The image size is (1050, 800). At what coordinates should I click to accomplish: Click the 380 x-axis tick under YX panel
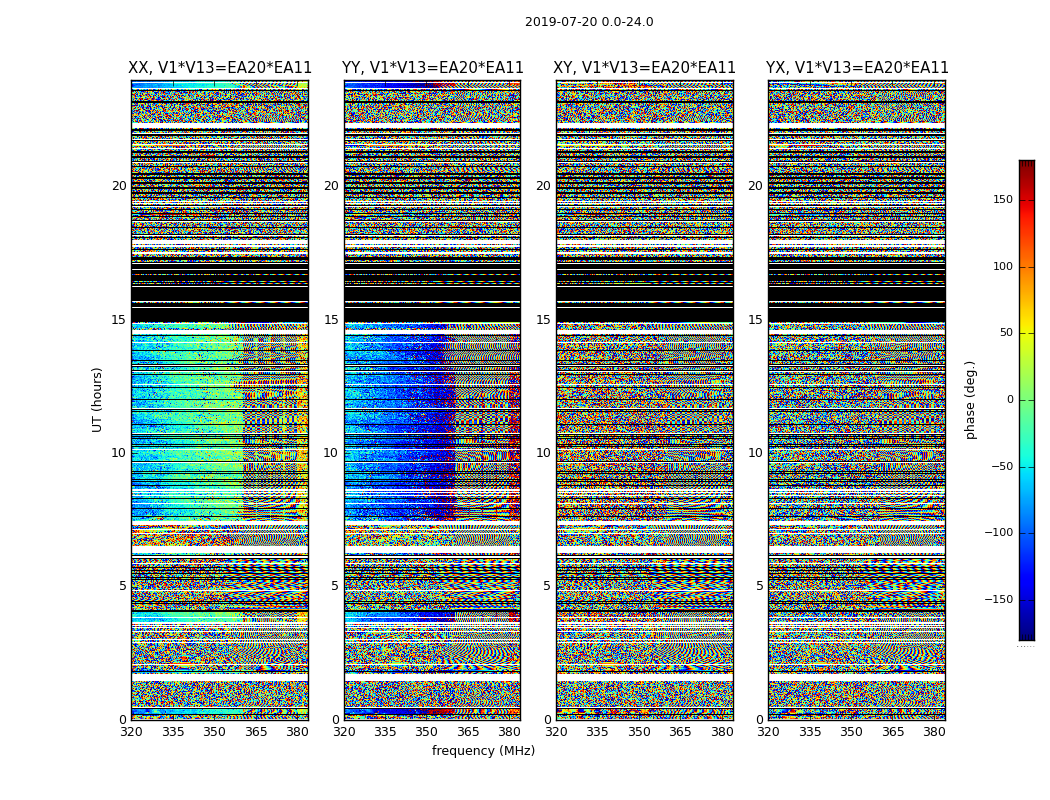click(934, 732)
